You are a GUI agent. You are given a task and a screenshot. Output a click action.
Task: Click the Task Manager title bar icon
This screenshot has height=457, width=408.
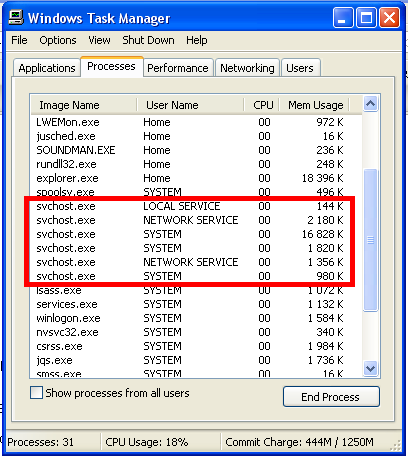pos(16,17)
